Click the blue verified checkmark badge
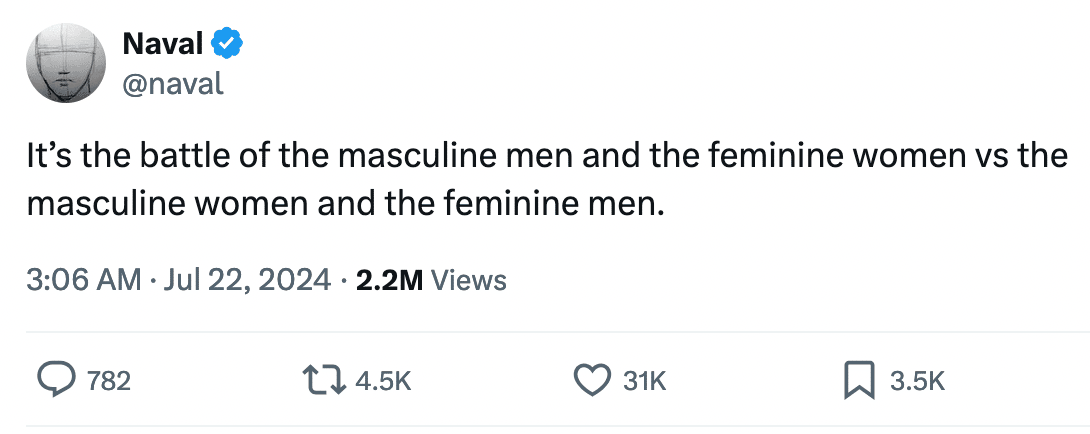 click(x=227, y=45)
